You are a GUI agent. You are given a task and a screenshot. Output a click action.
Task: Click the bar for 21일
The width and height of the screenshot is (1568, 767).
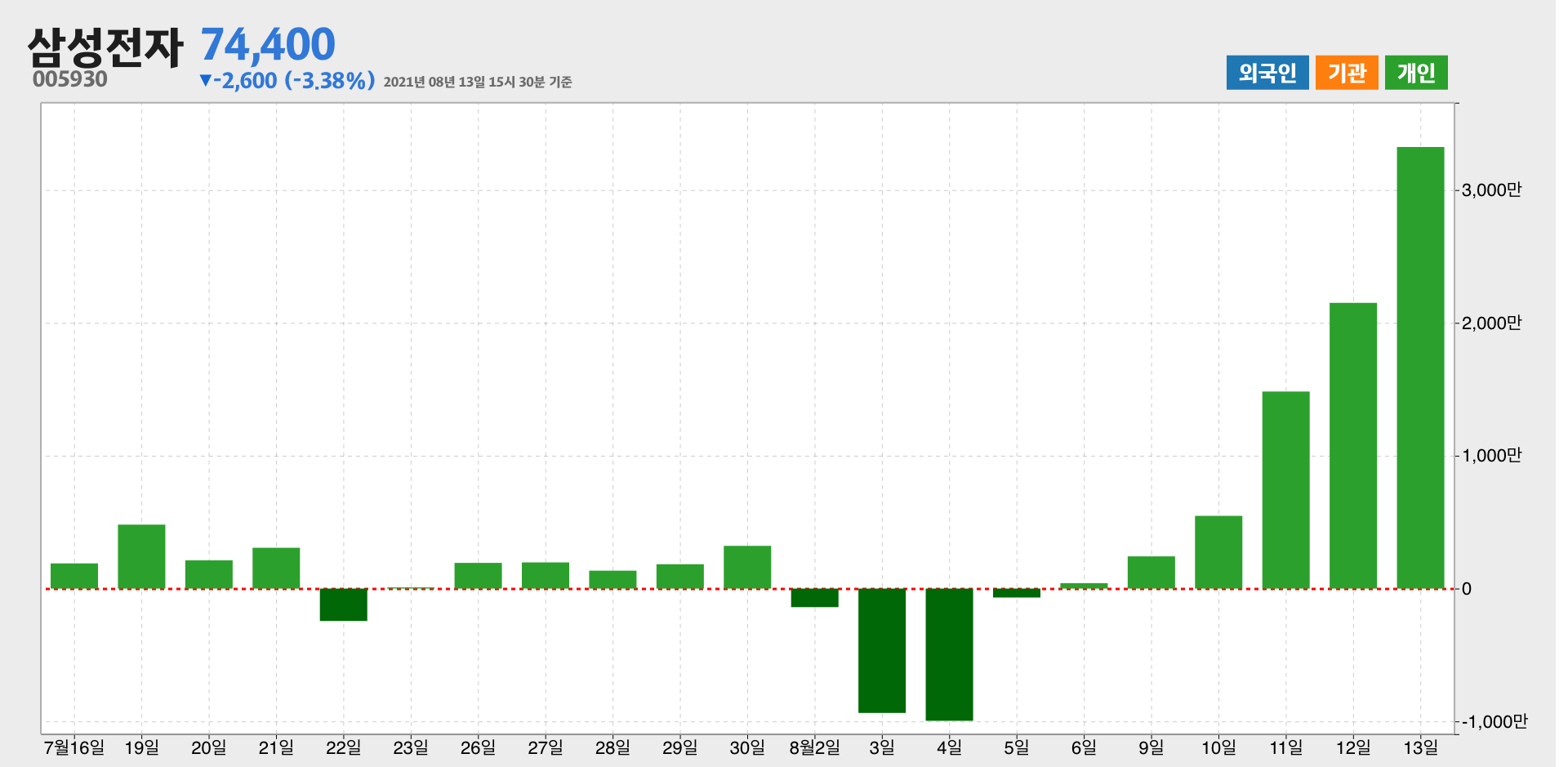coord(276,569)
